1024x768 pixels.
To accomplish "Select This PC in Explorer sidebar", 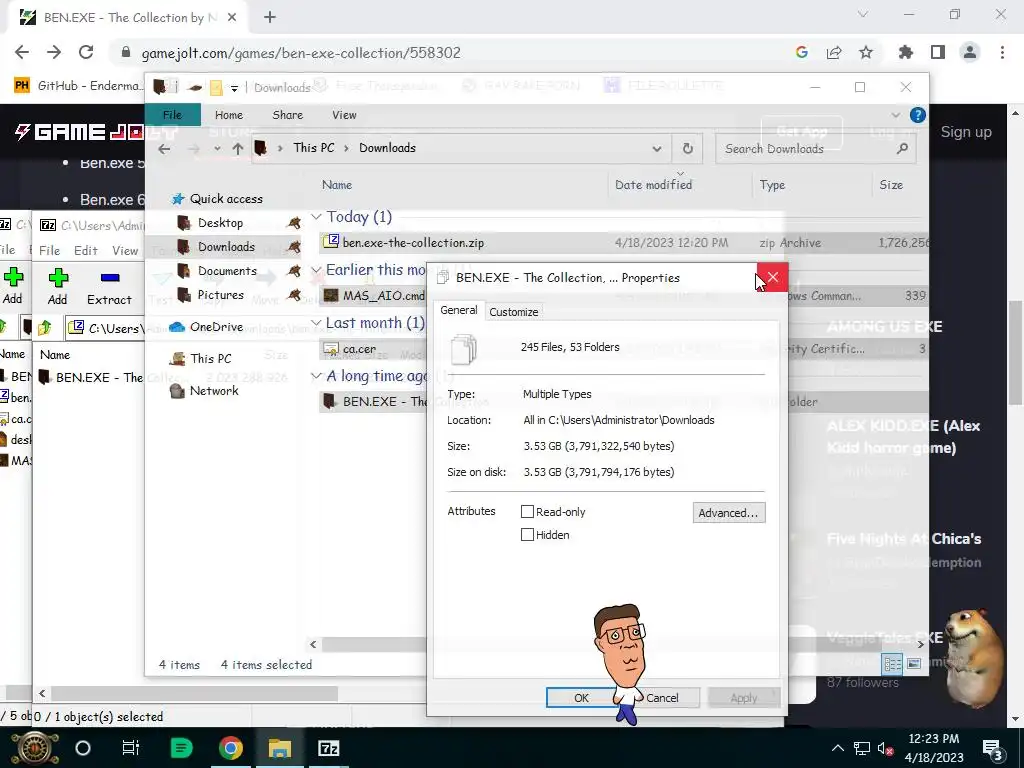I will 210,358.
